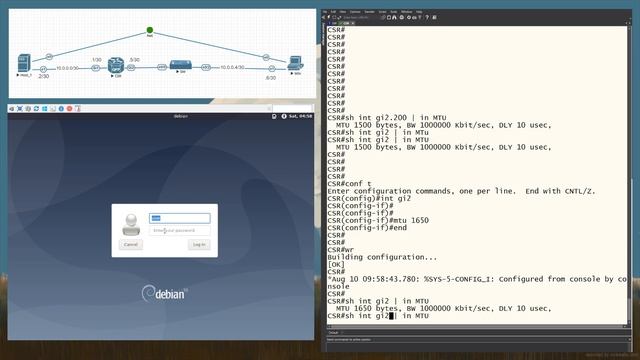Click the question mark help icon in terminal toolbar

[x=427, y=18]
